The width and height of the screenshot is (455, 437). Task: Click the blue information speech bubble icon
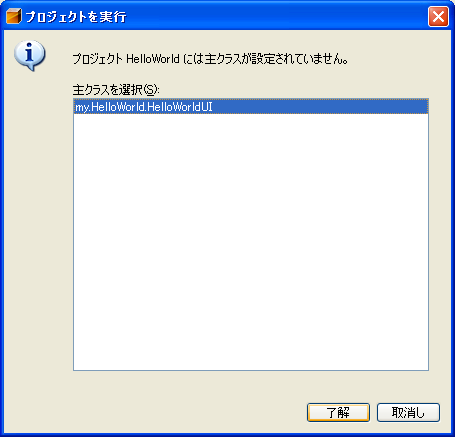click(x=30, y=55)
